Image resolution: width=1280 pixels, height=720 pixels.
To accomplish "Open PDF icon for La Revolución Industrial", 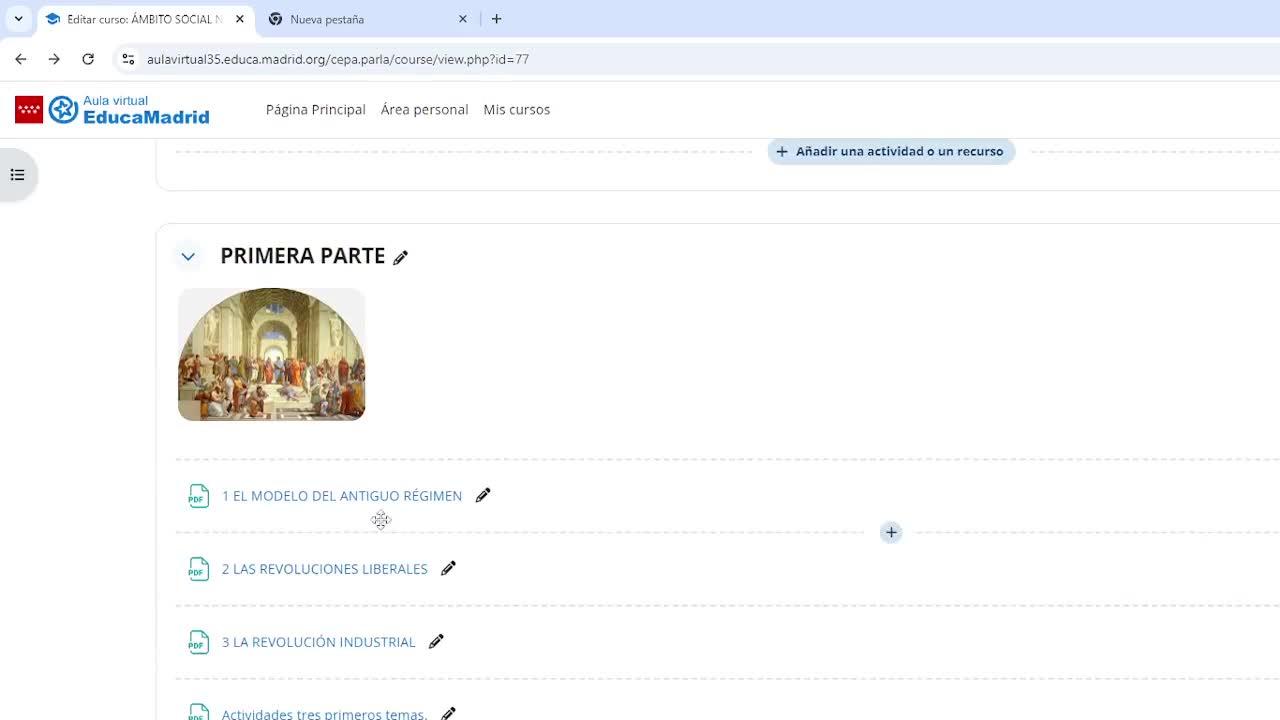I will 199,642.
